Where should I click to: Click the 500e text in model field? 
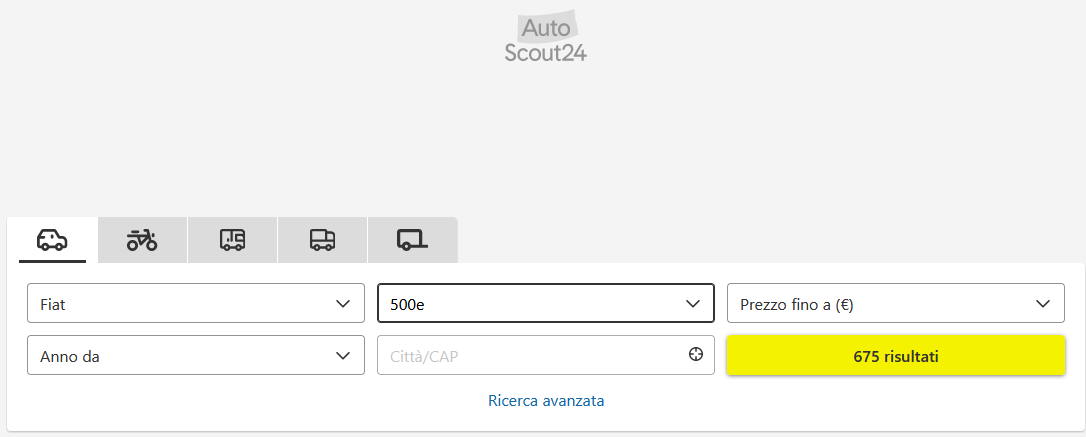click(407, 304)
